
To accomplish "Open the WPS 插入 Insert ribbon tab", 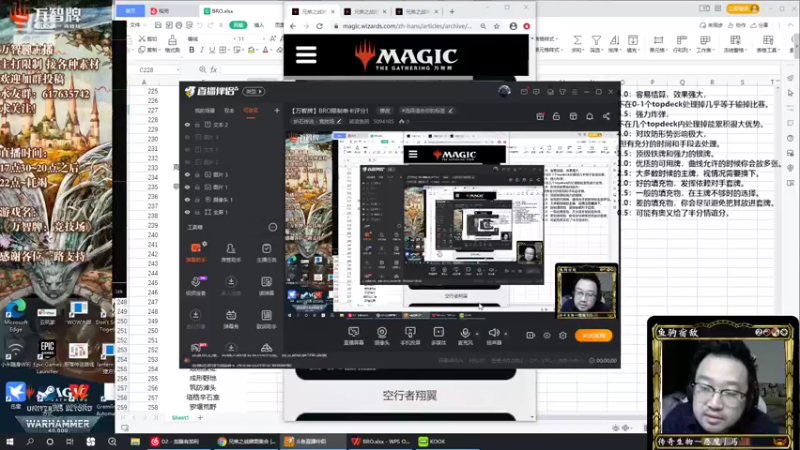I will click(259, 25).
